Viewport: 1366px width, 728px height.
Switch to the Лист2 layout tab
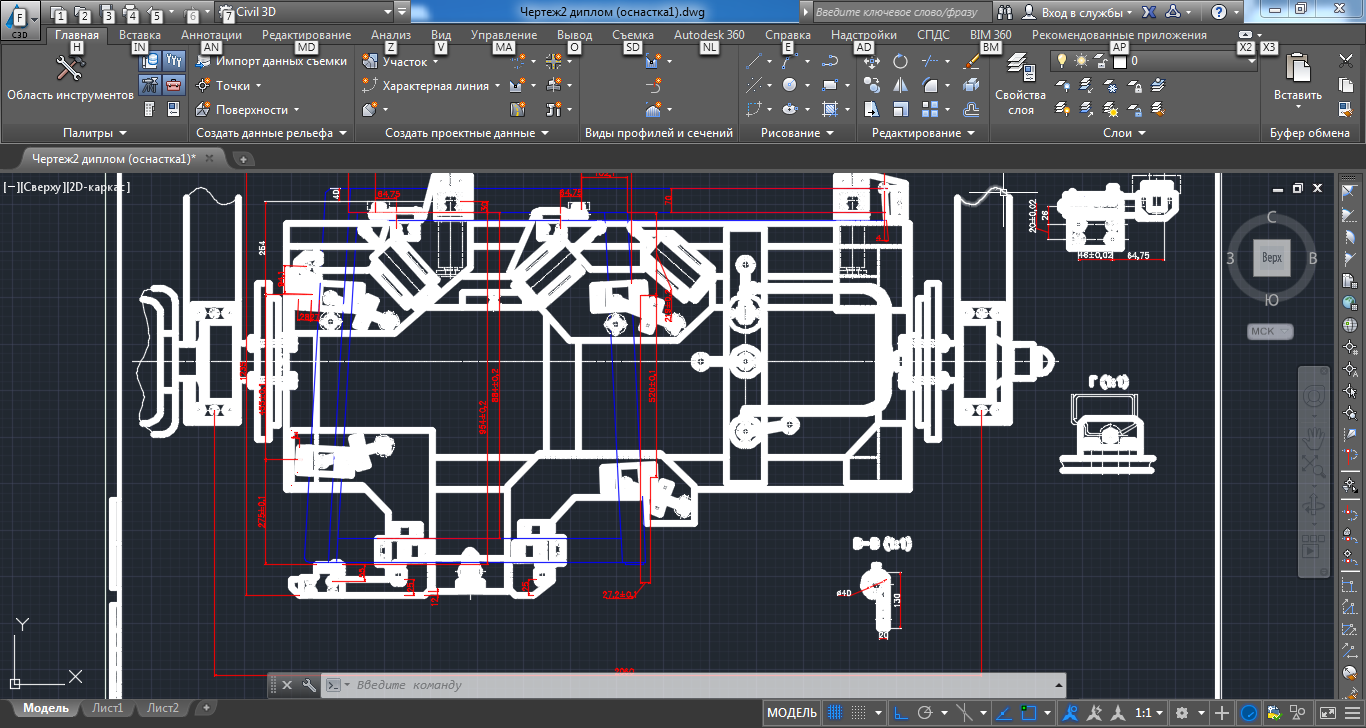tap(163, 708)
